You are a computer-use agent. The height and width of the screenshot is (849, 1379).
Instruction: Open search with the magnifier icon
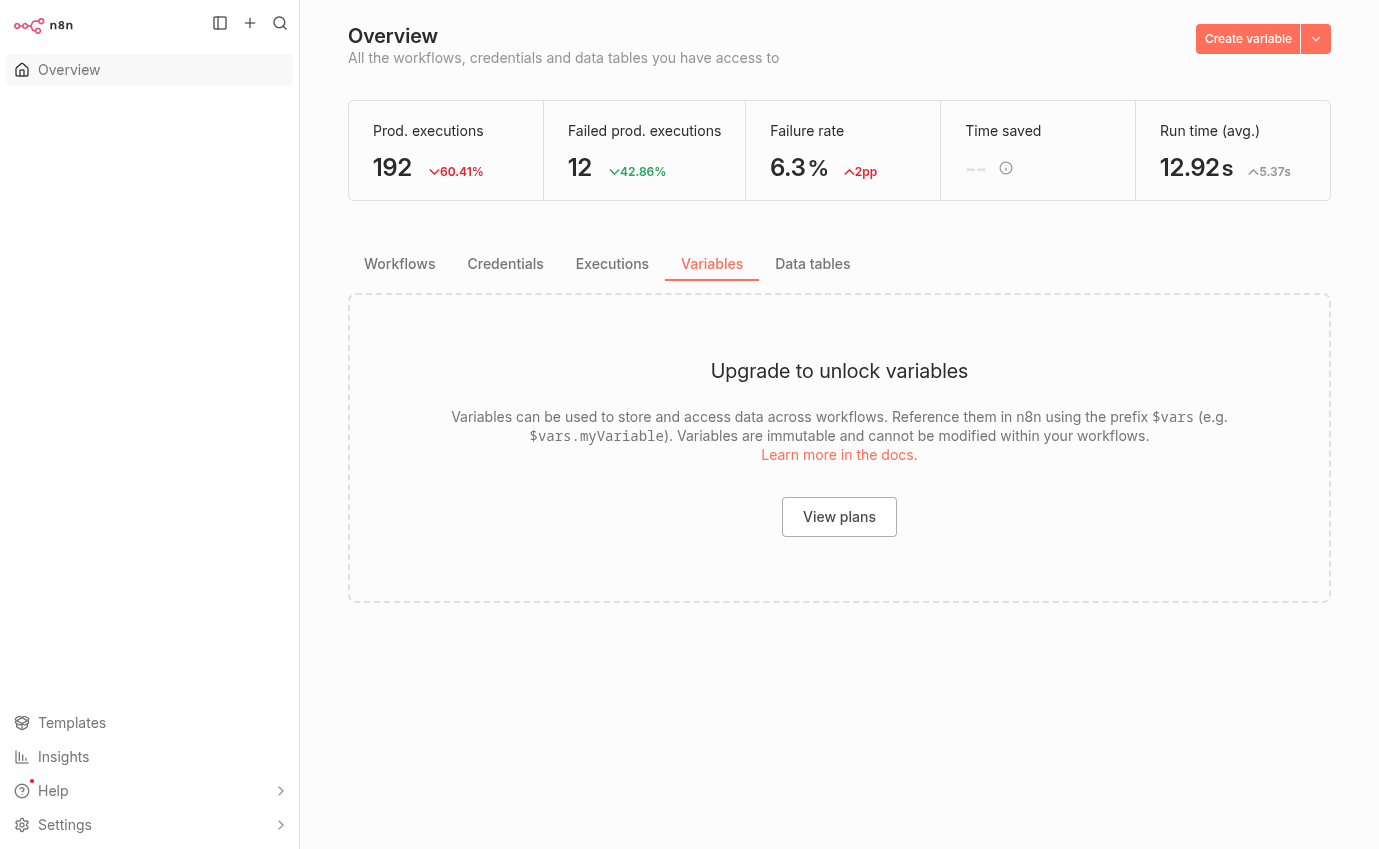point(280,23)
